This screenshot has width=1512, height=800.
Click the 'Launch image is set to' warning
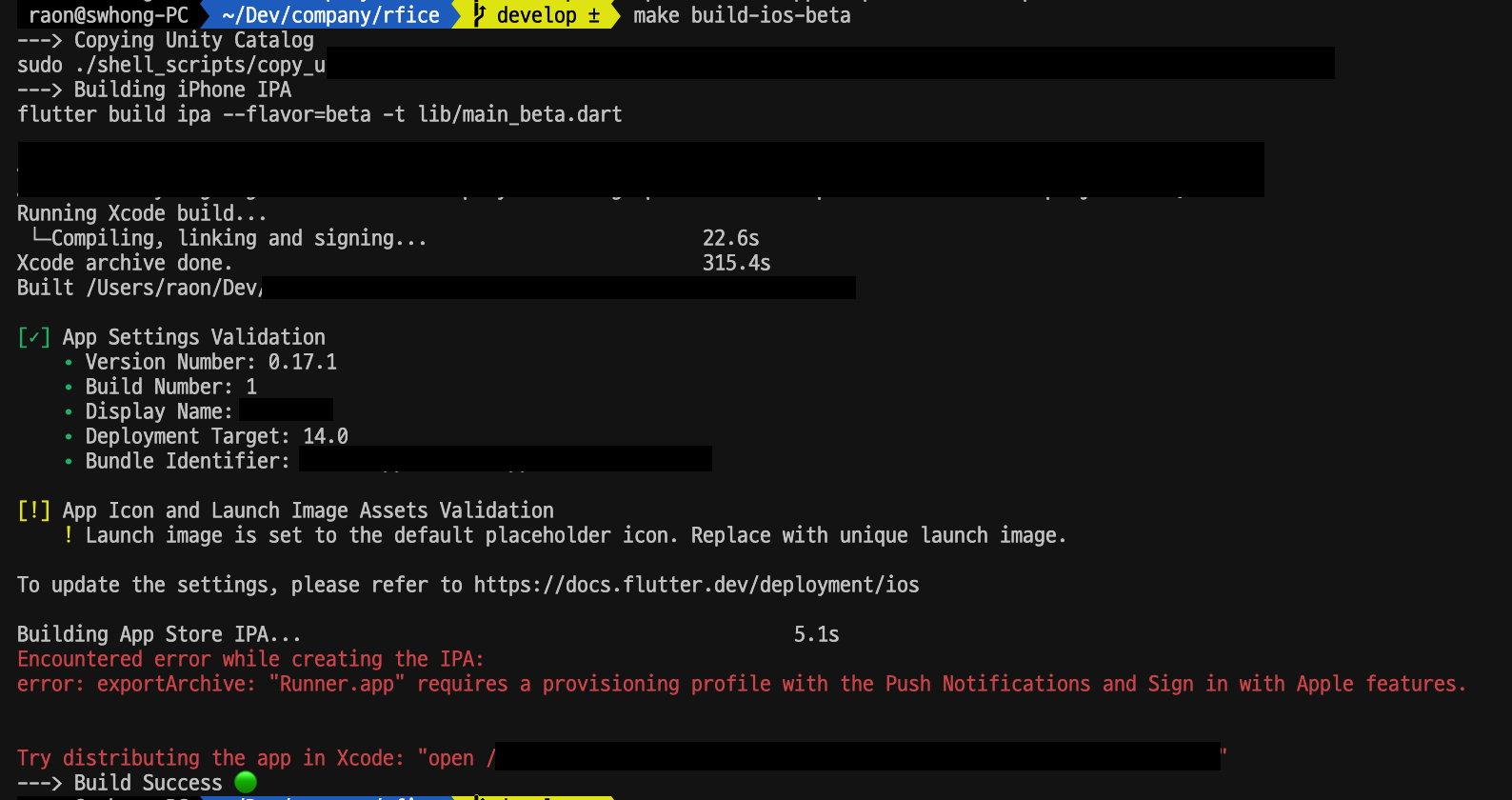[576, 535]
